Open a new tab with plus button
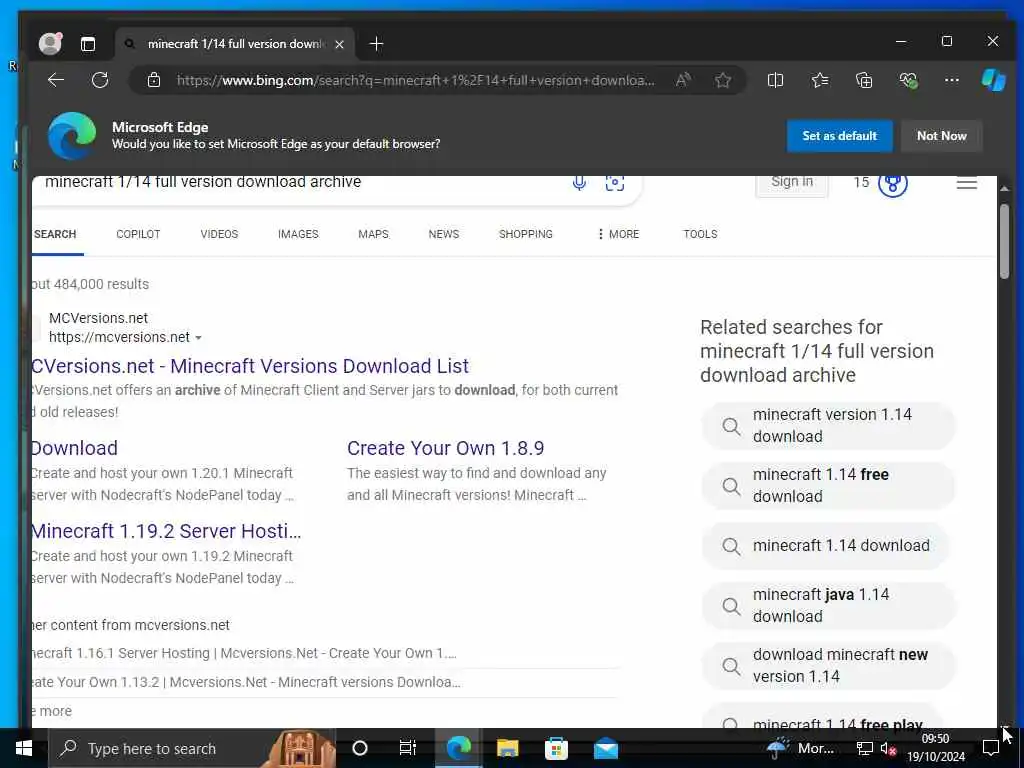Image resolution: width=1024 pixels, height=768 pixels. point(376,44)
